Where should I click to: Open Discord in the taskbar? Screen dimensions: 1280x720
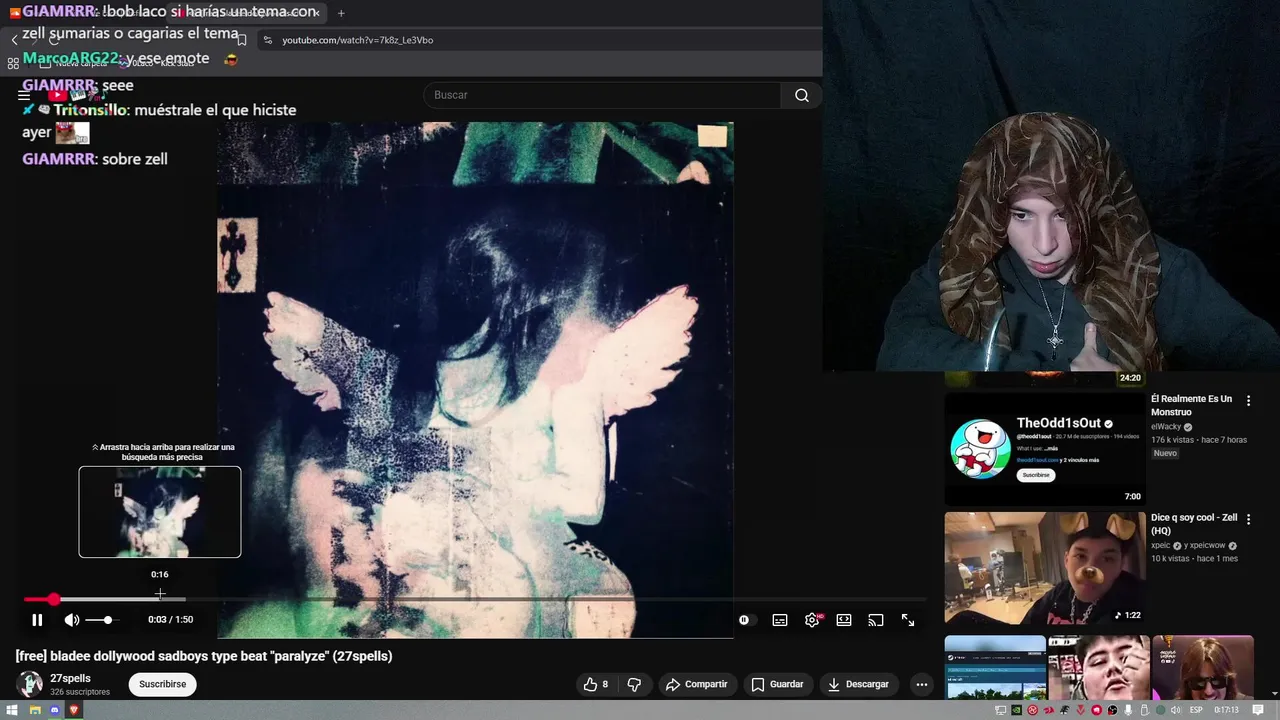[x=55, y=711]
